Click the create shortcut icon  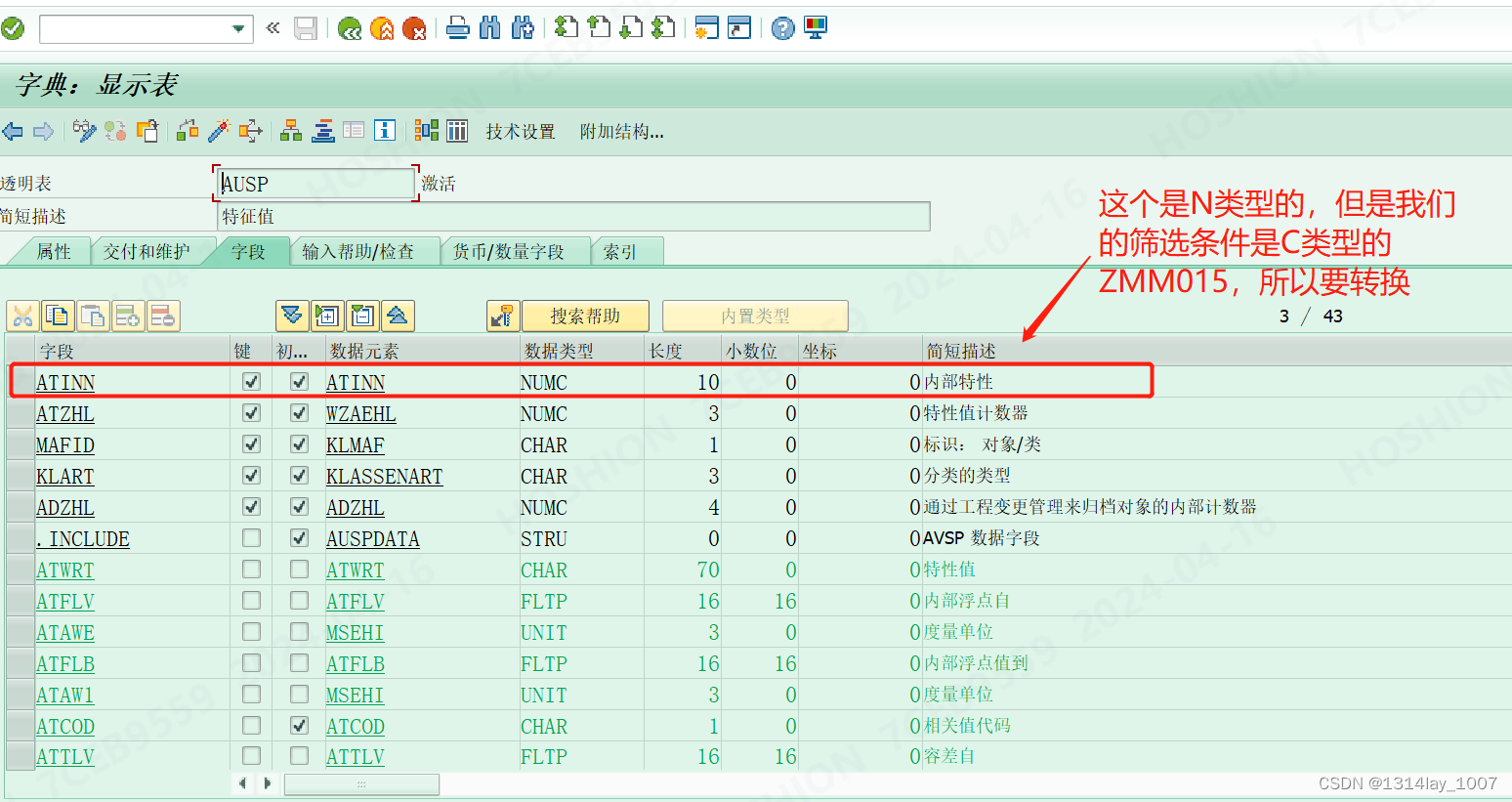click(x=739, y=28)
